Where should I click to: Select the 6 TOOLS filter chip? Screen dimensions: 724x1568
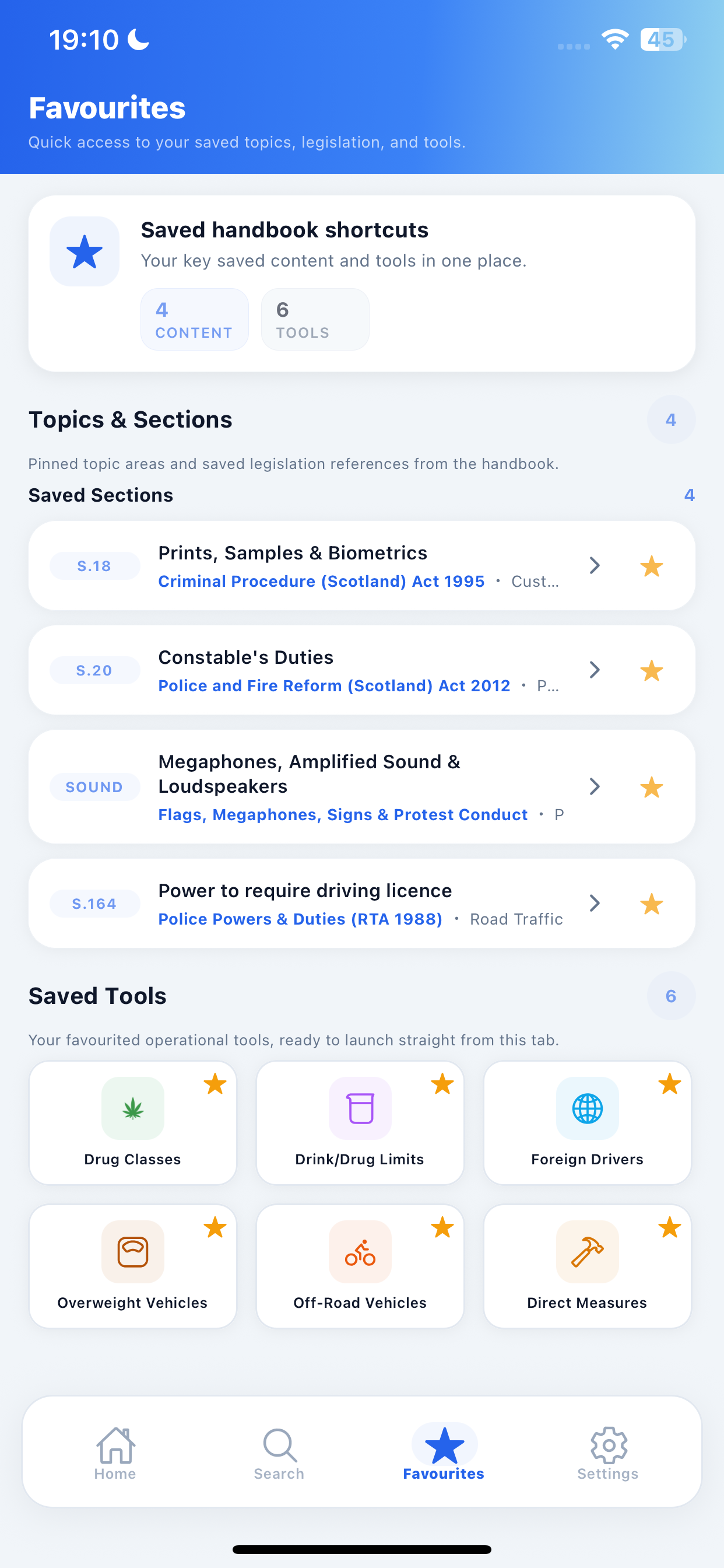pyautogui.click(x=315, y=320)
